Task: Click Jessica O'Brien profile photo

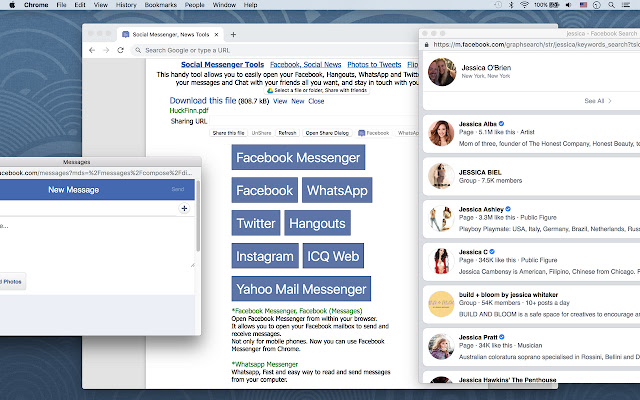Action: click(442, 72)
